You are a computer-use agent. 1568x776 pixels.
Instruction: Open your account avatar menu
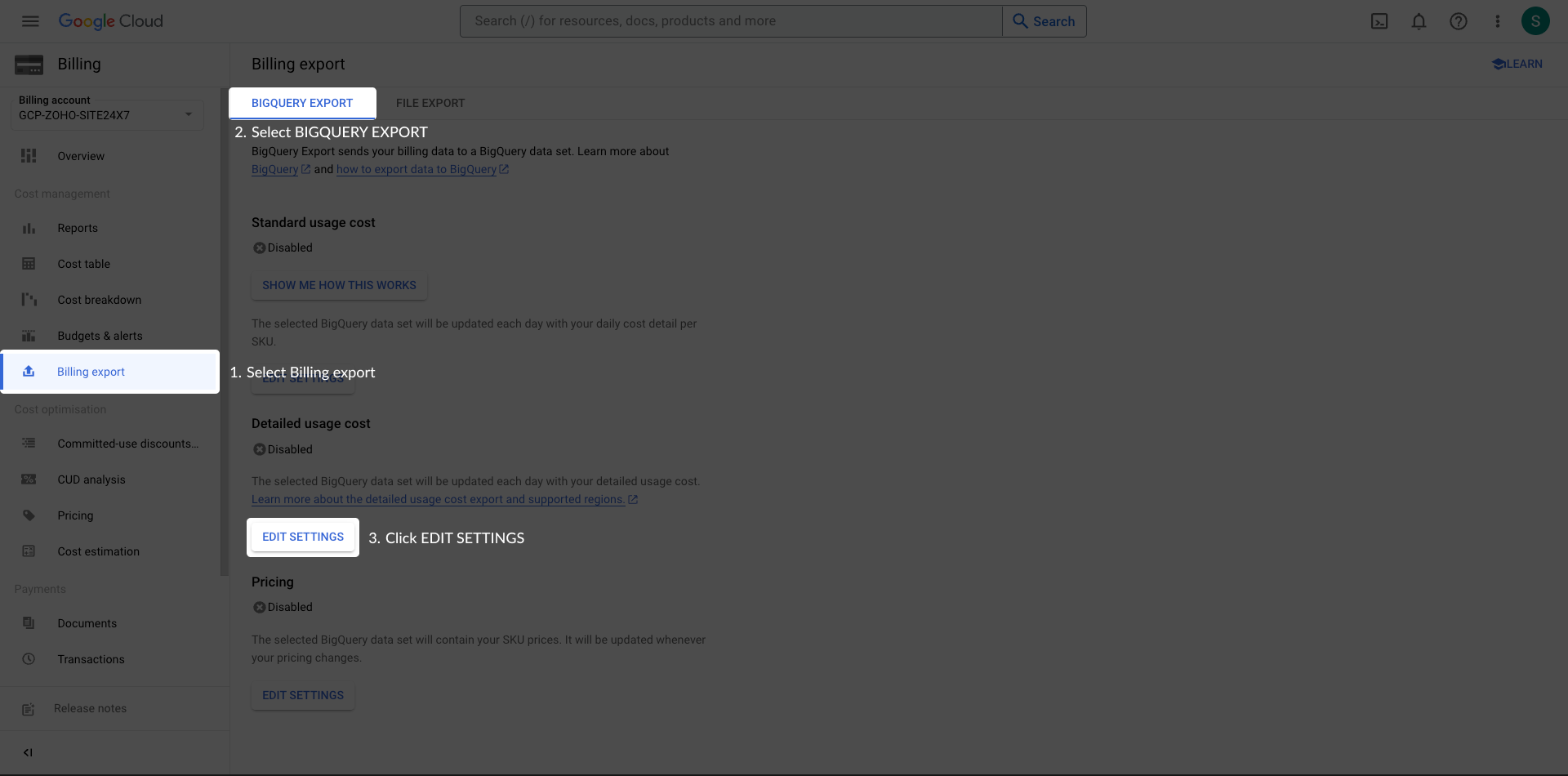(x=1536, y=21)
